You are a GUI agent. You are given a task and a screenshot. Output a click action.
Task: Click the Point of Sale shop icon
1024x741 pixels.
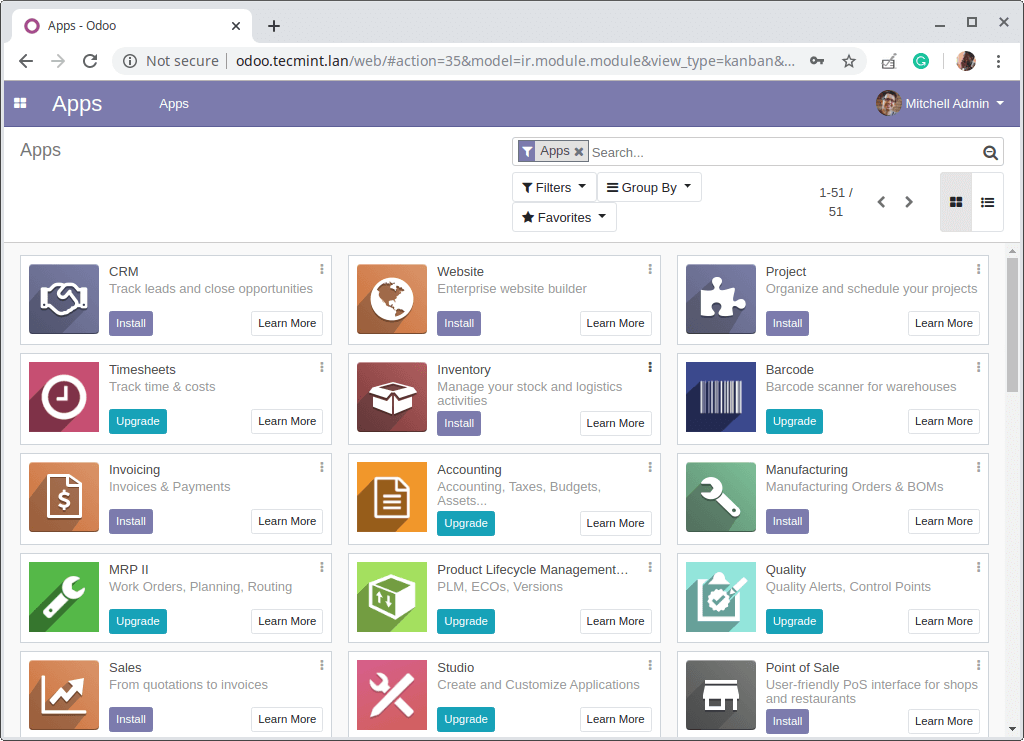721,695
